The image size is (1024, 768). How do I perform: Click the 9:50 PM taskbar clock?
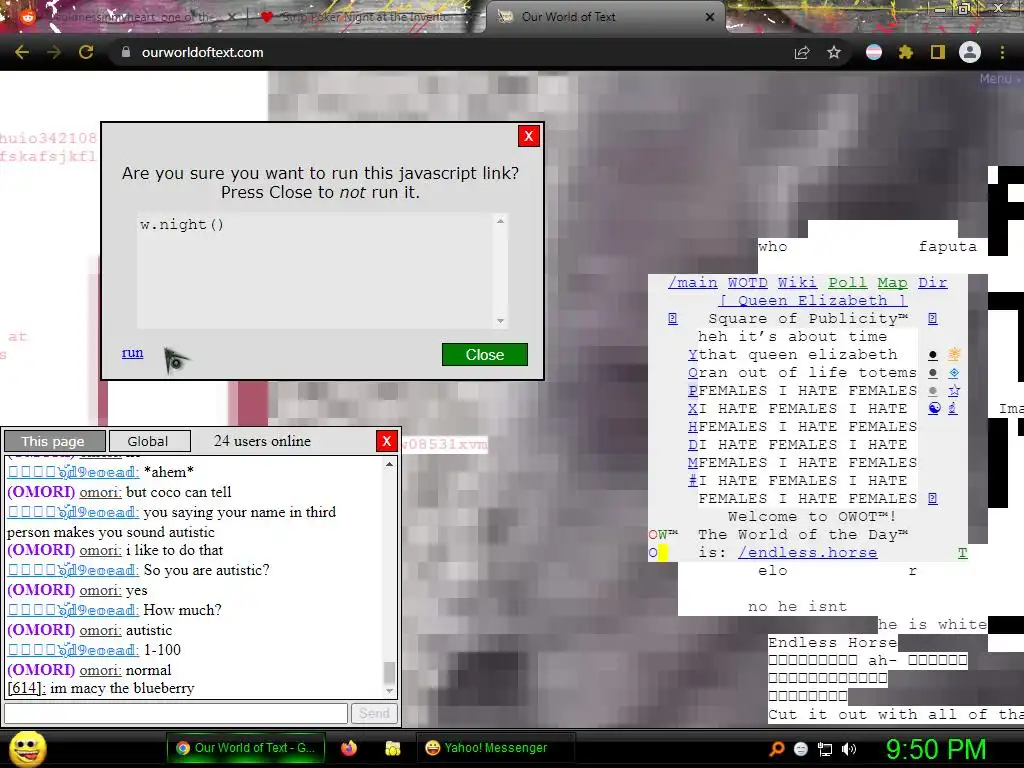(936, 749)
